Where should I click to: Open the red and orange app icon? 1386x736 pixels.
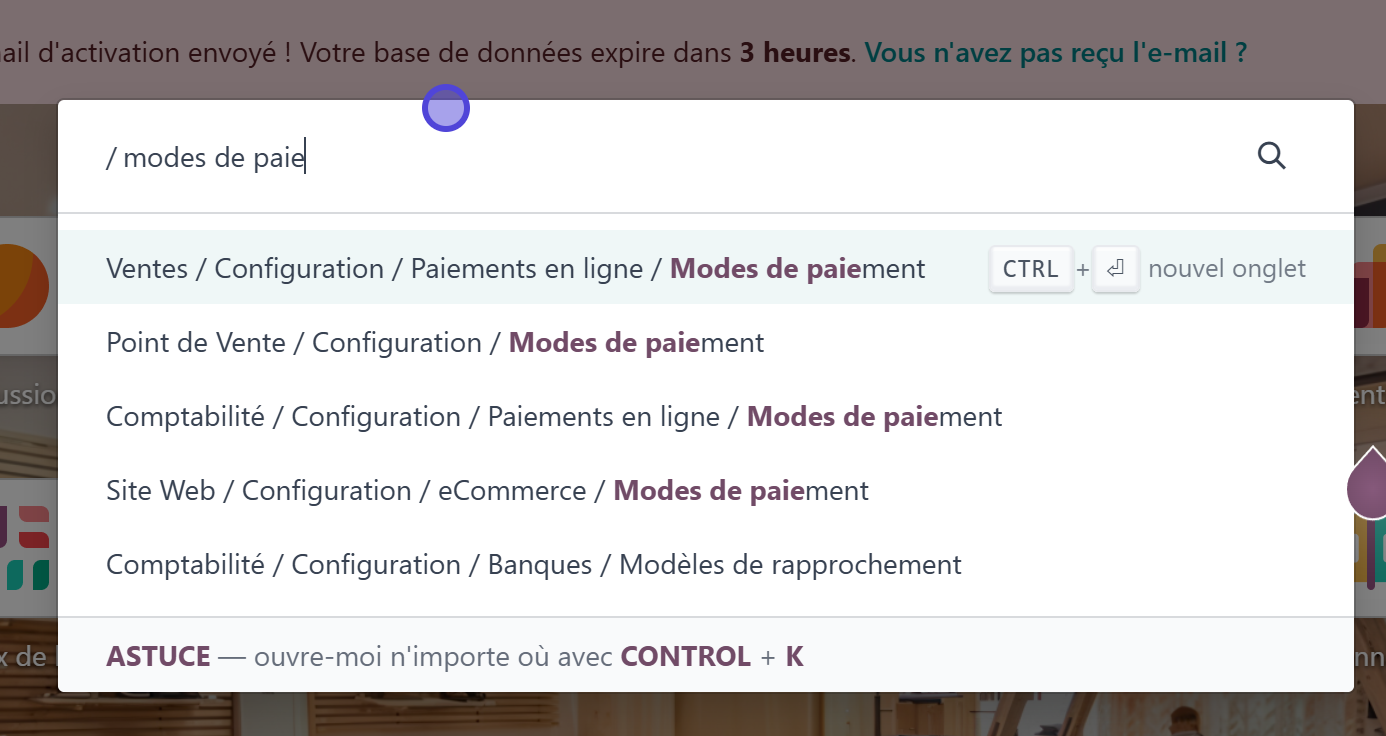click(1369, 290)
